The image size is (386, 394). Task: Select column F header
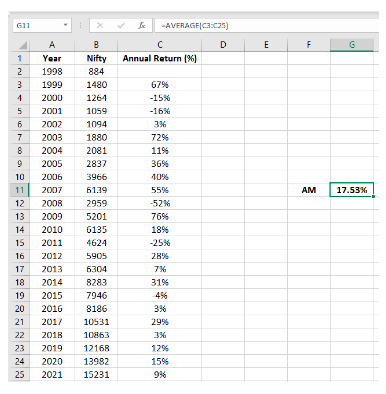(x=309, y=45)
